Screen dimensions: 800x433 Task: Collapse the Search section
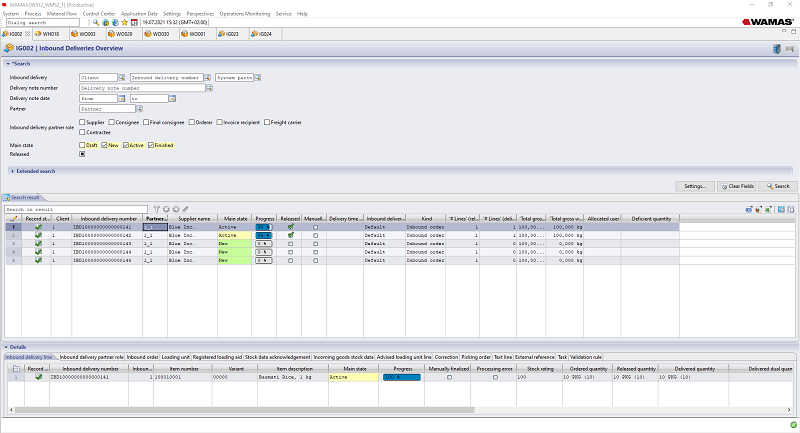(8, 64)
